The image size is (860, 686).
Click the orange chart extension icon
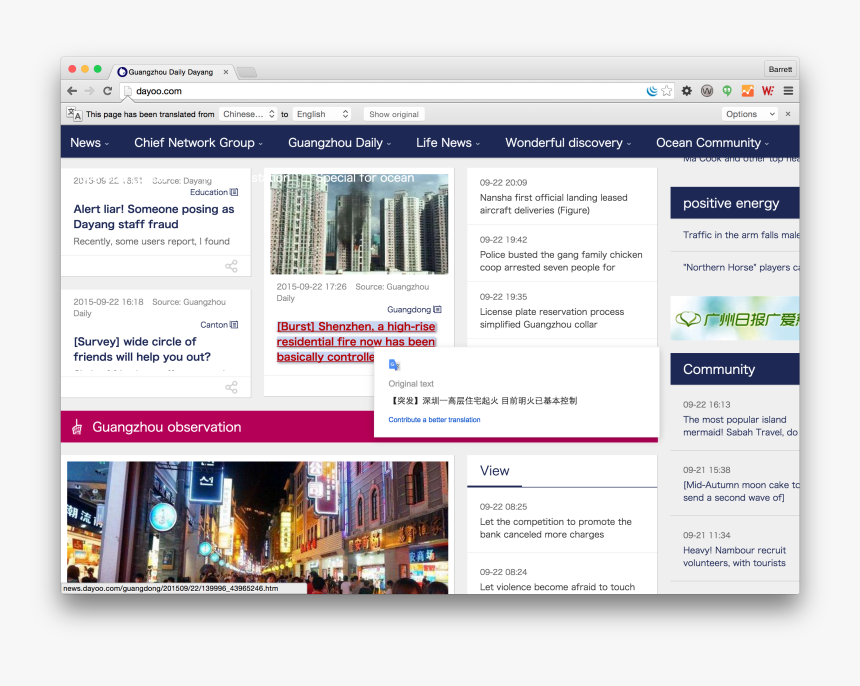tap(748, 91)
